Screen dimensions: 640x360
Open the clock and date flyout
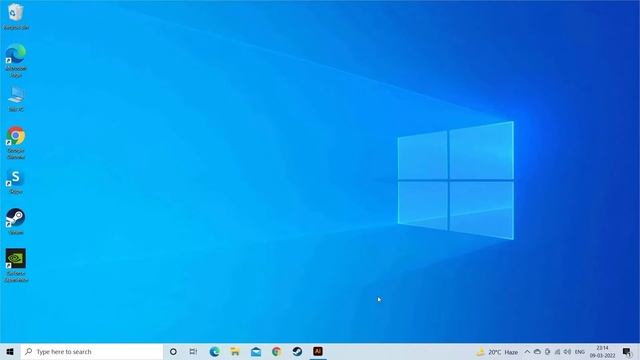[x=602, y=352]
